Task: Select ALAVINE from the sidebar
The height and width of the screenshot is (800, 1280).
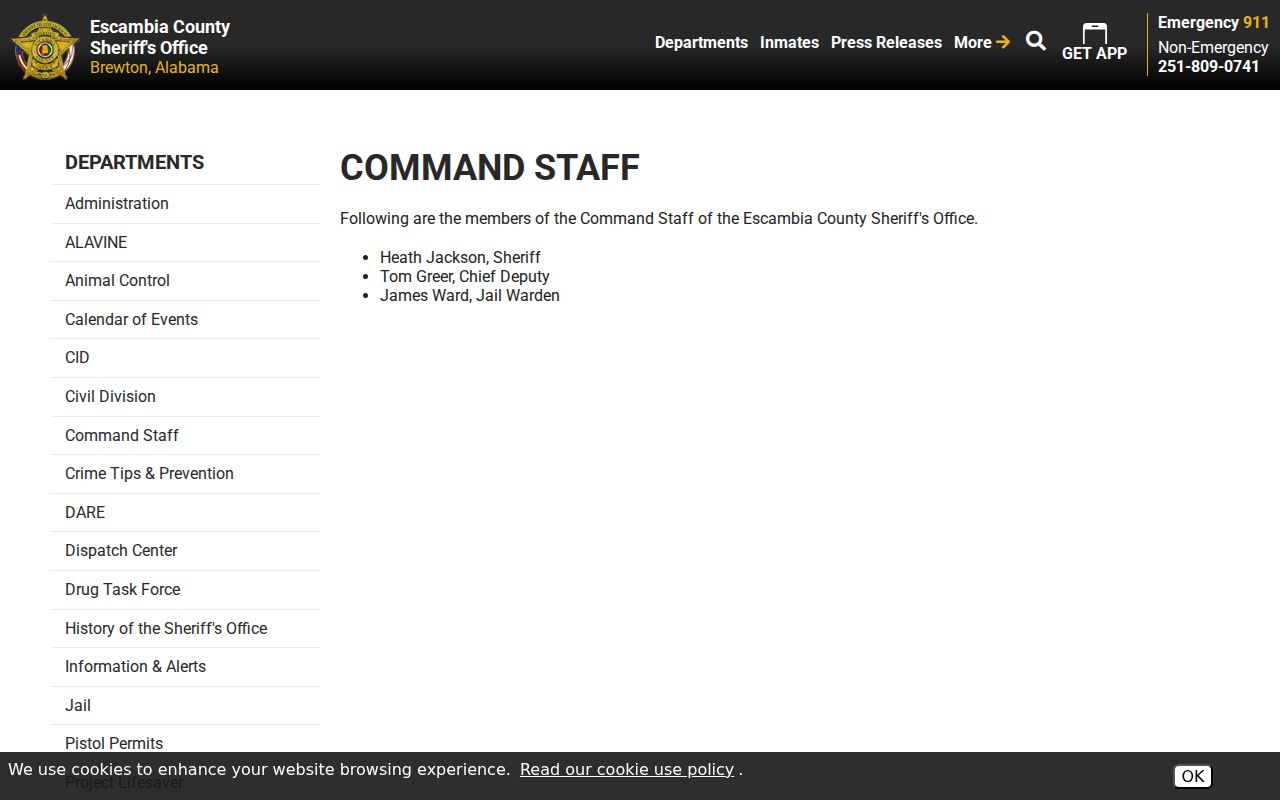Action: tap(185, 242)
